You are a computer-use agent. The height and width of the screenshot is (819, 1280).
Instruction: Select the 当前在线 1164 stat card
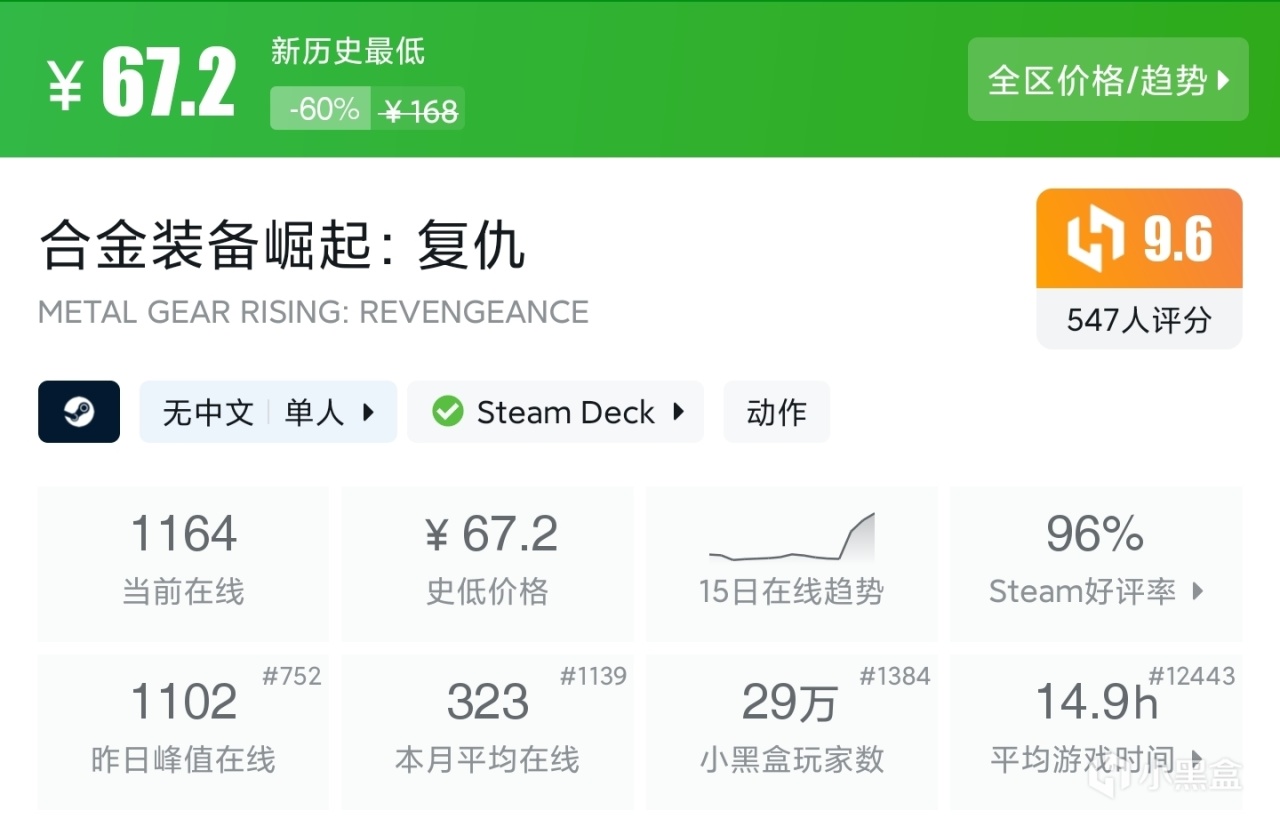pyautogui.click(x=183, y=563)
